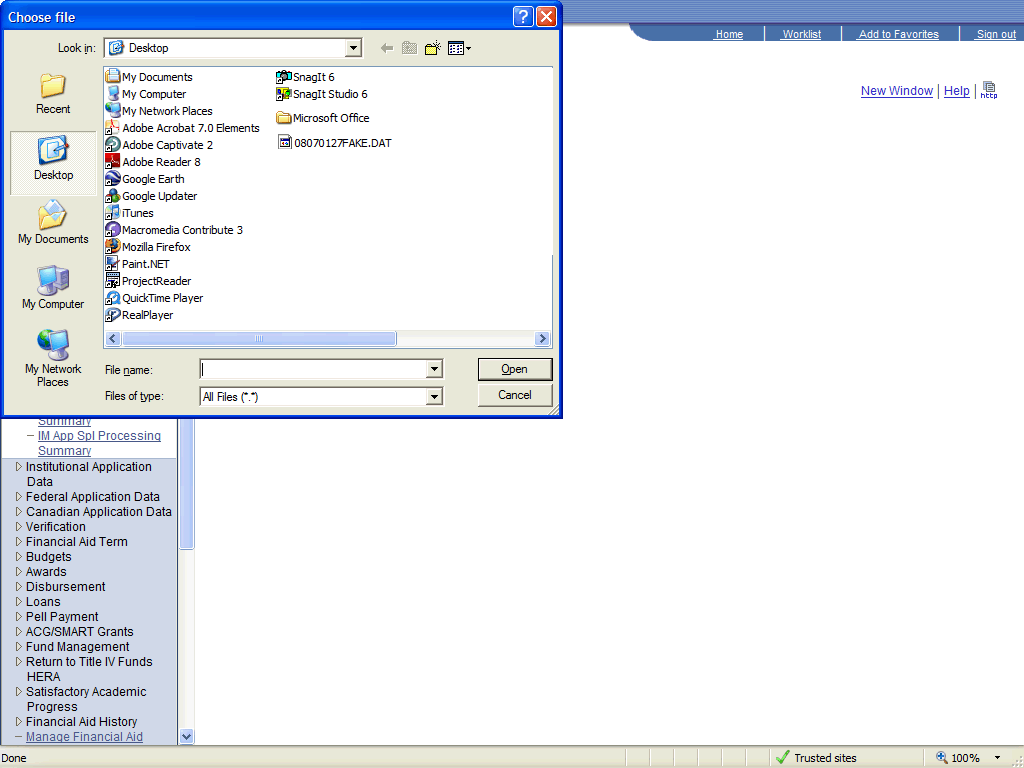
Task: Click the navigation menu's vertical scrollbar thumb
Action: click(186, 484)
